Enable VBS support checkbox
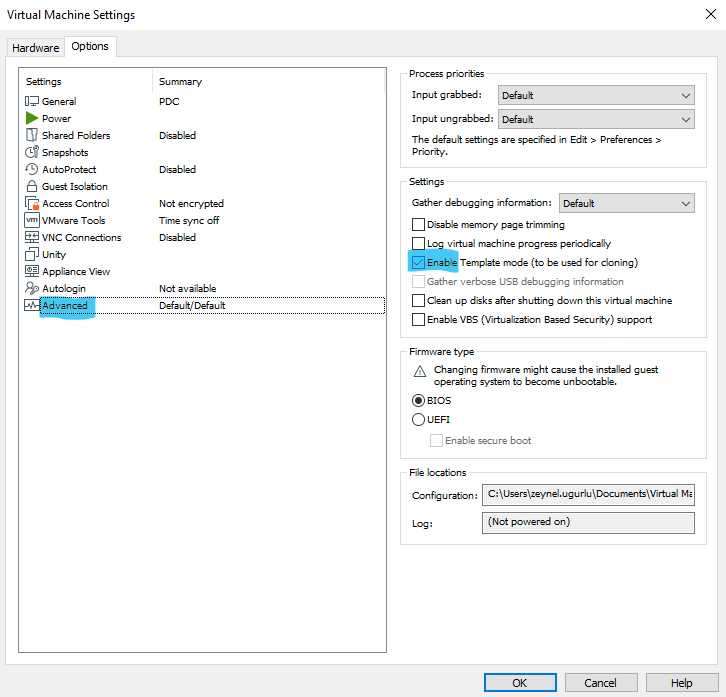Viewport: 726px width, 697px height. [x=418, y=320]
